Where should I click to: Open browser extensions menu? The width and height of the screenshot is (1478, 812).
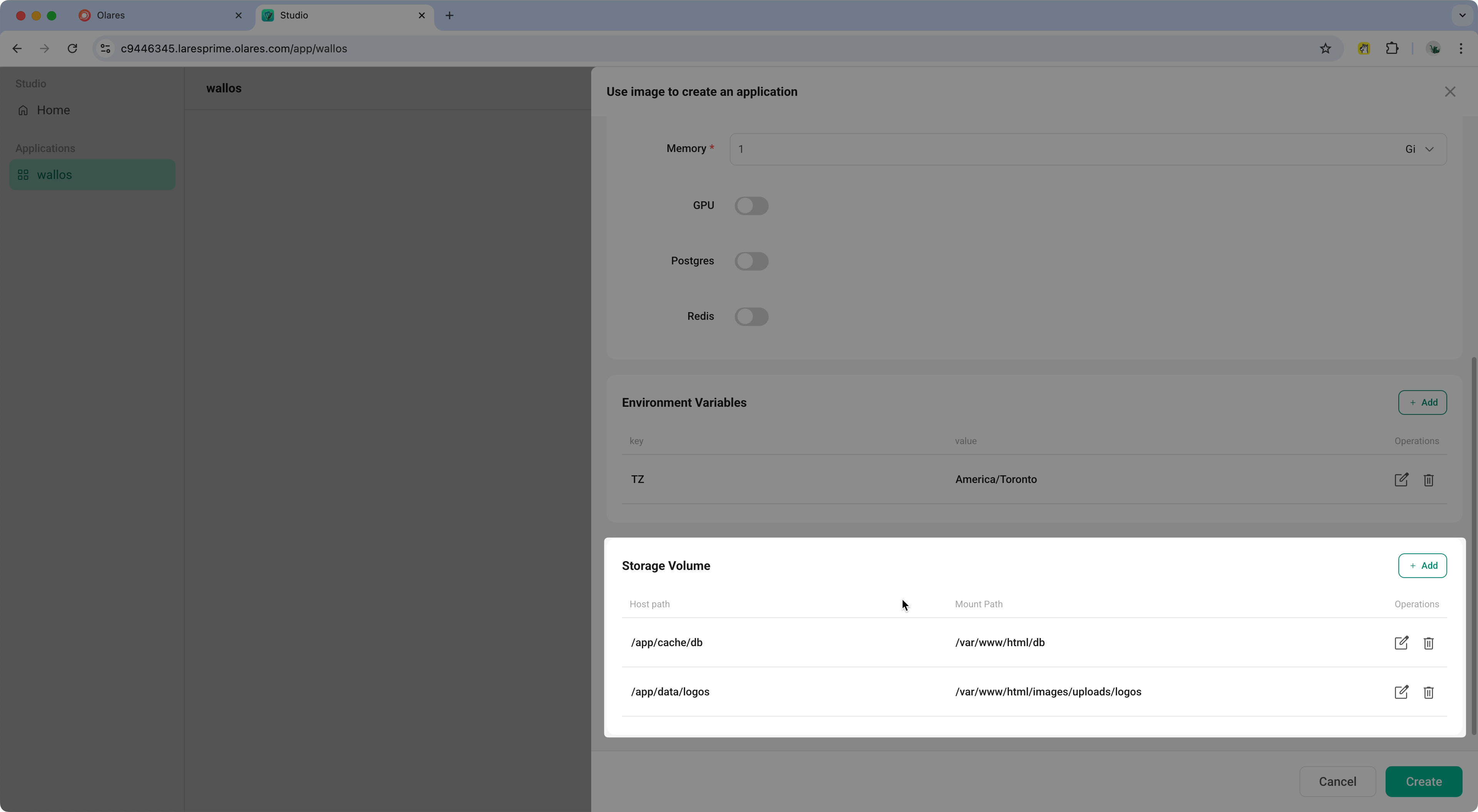tap(1392, 48)
